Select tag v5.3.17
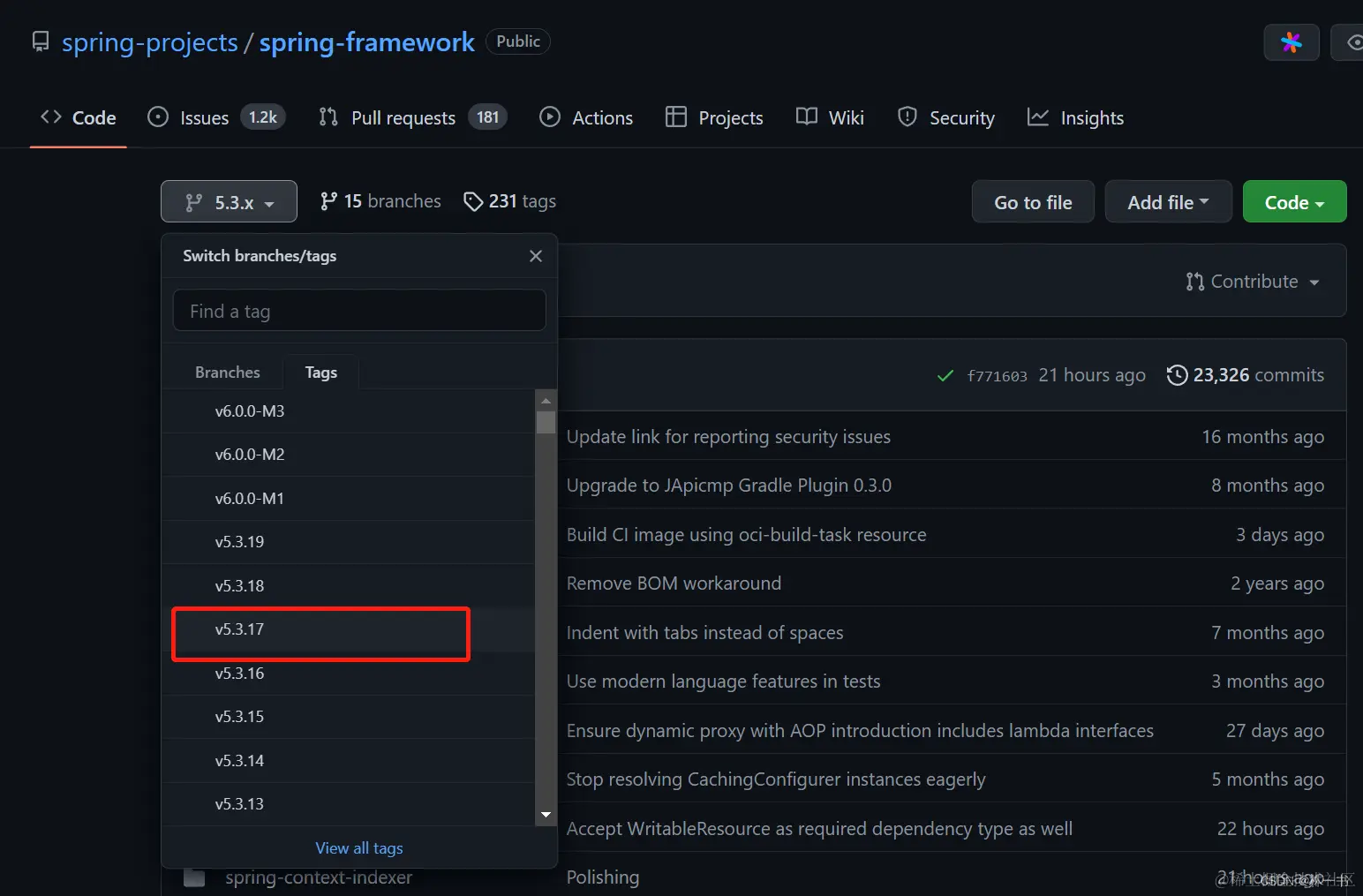This screenshot has width=1363, height=896. [x=349, y=629]
